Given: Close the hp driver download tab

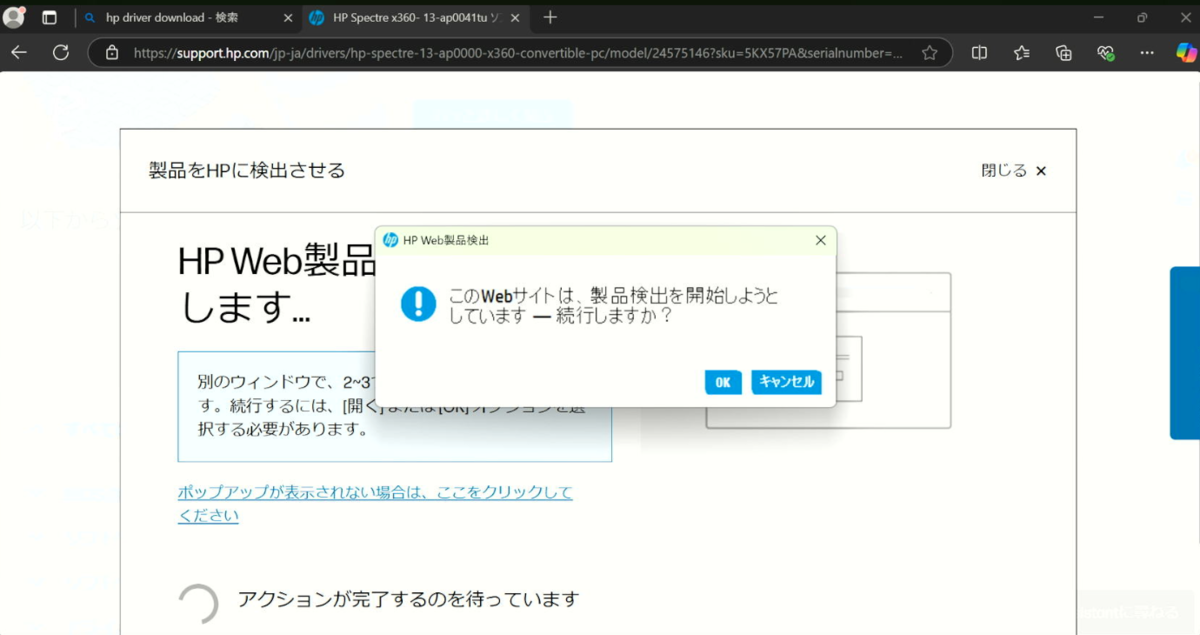Looking at the screenshot, I should tap(288, 18).
